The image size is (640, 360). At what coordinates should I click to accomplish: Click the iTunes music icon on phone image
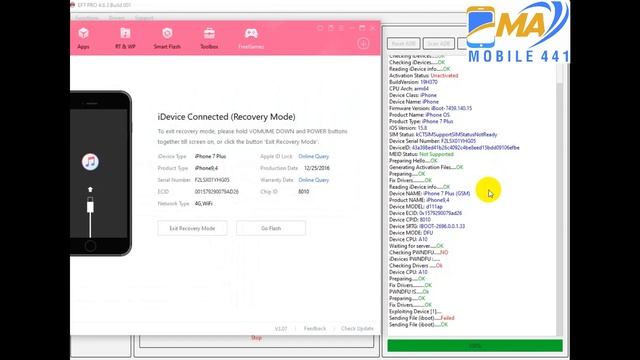[90, 162]
